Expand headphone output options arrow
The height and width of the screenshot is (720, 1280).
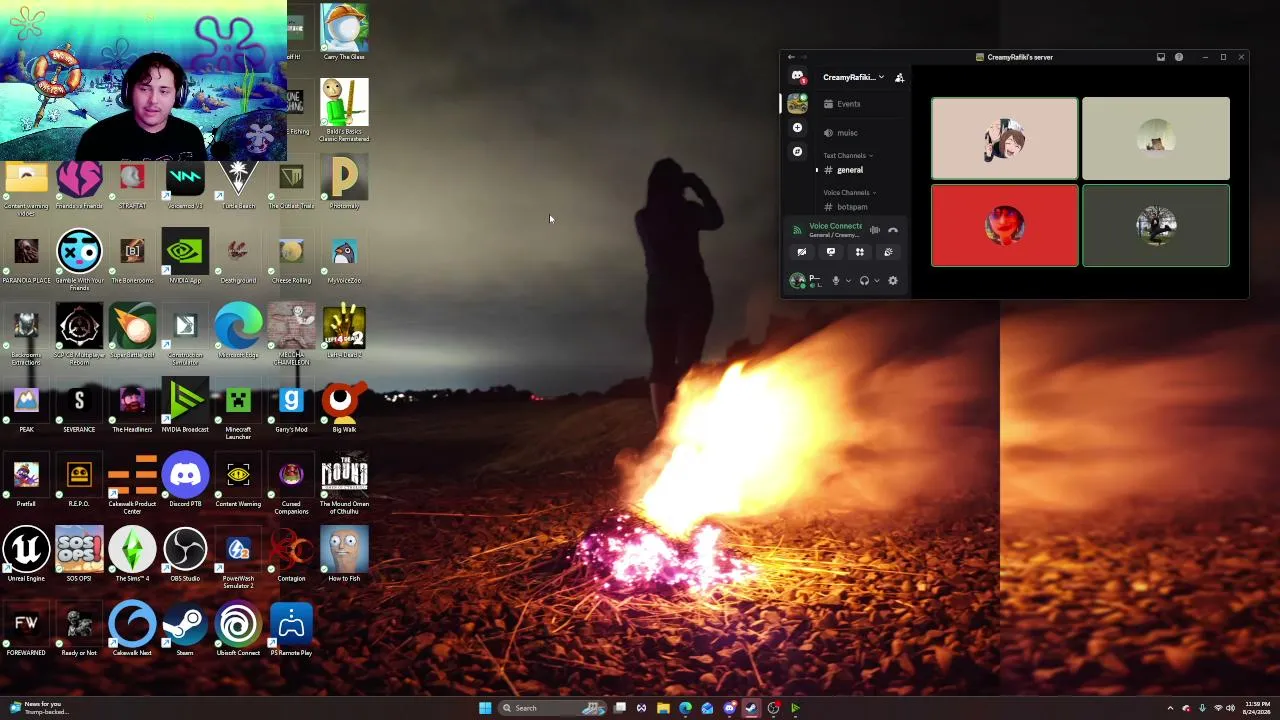point(877,281)
